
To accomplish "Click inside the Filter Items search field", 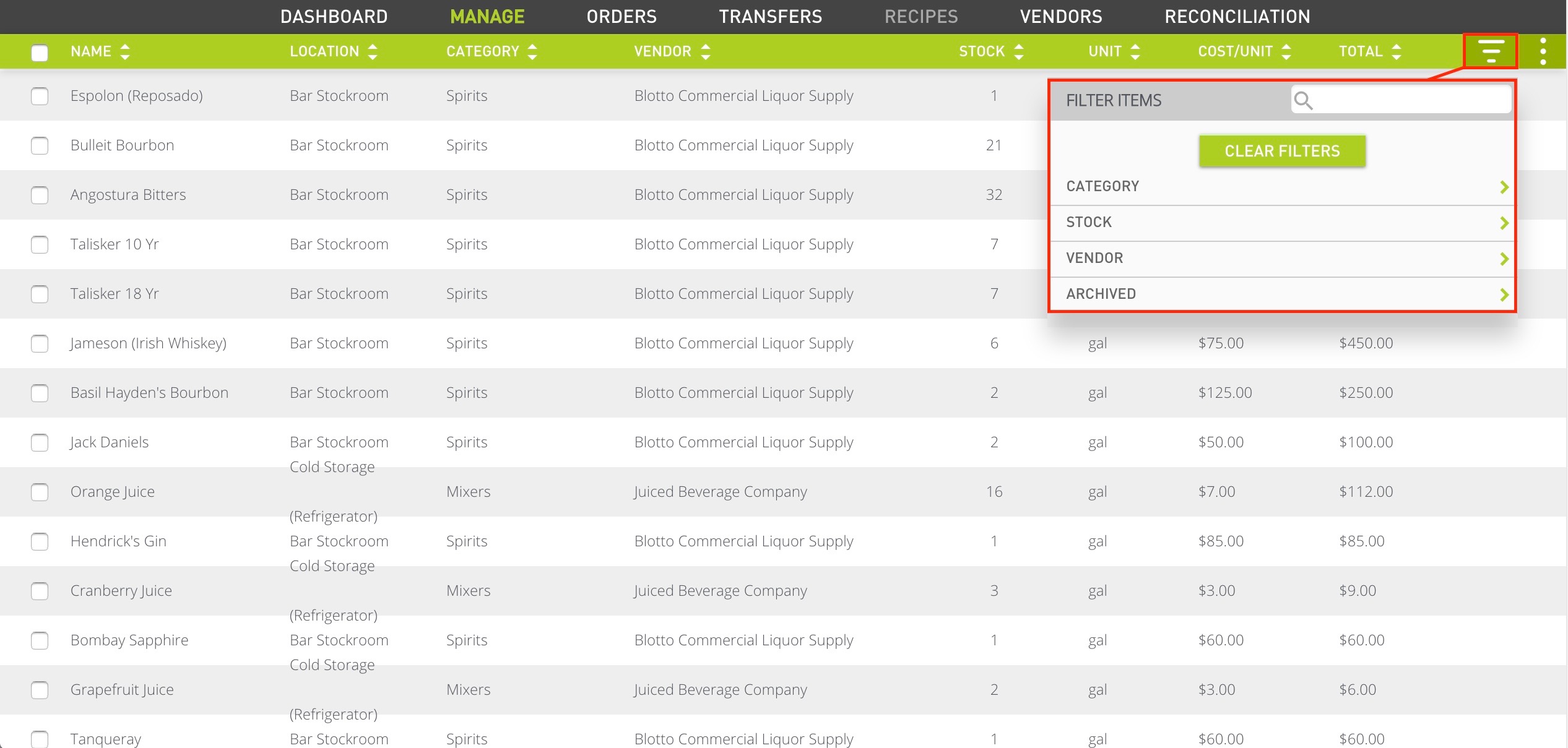I will tap(1405, 99).
